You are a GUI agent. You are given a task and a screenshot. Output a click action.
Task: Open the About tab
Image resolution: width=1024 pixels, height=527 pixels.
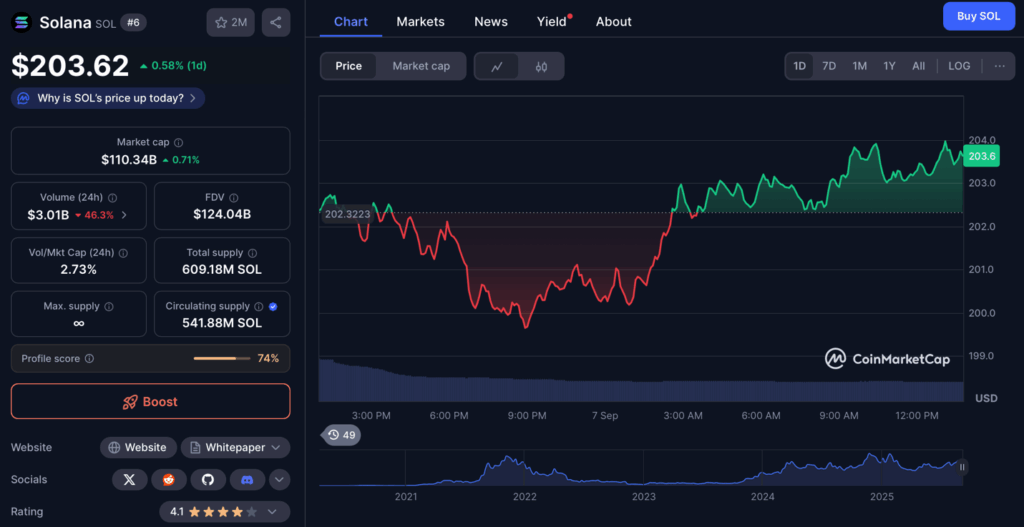[614, 22]
